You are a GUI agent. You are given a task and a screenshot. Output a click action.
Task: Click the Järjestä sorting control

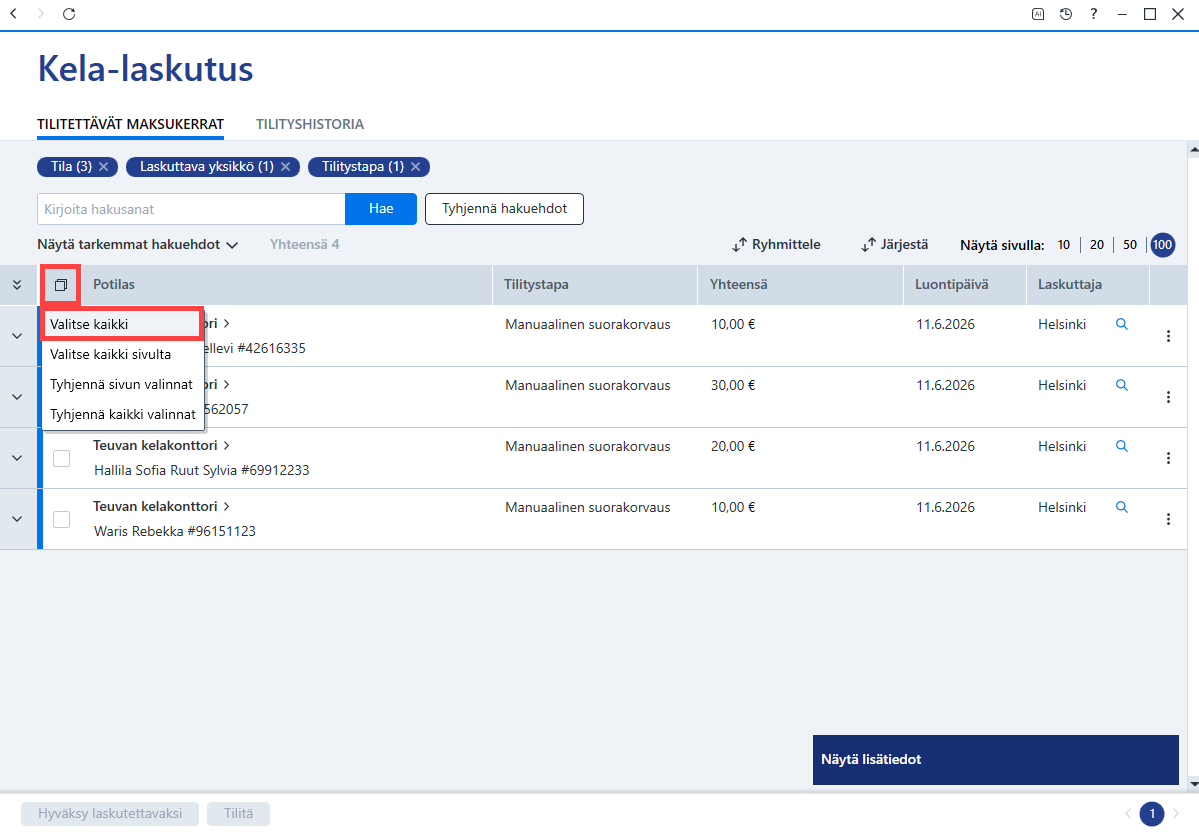[x=895, y=245]
